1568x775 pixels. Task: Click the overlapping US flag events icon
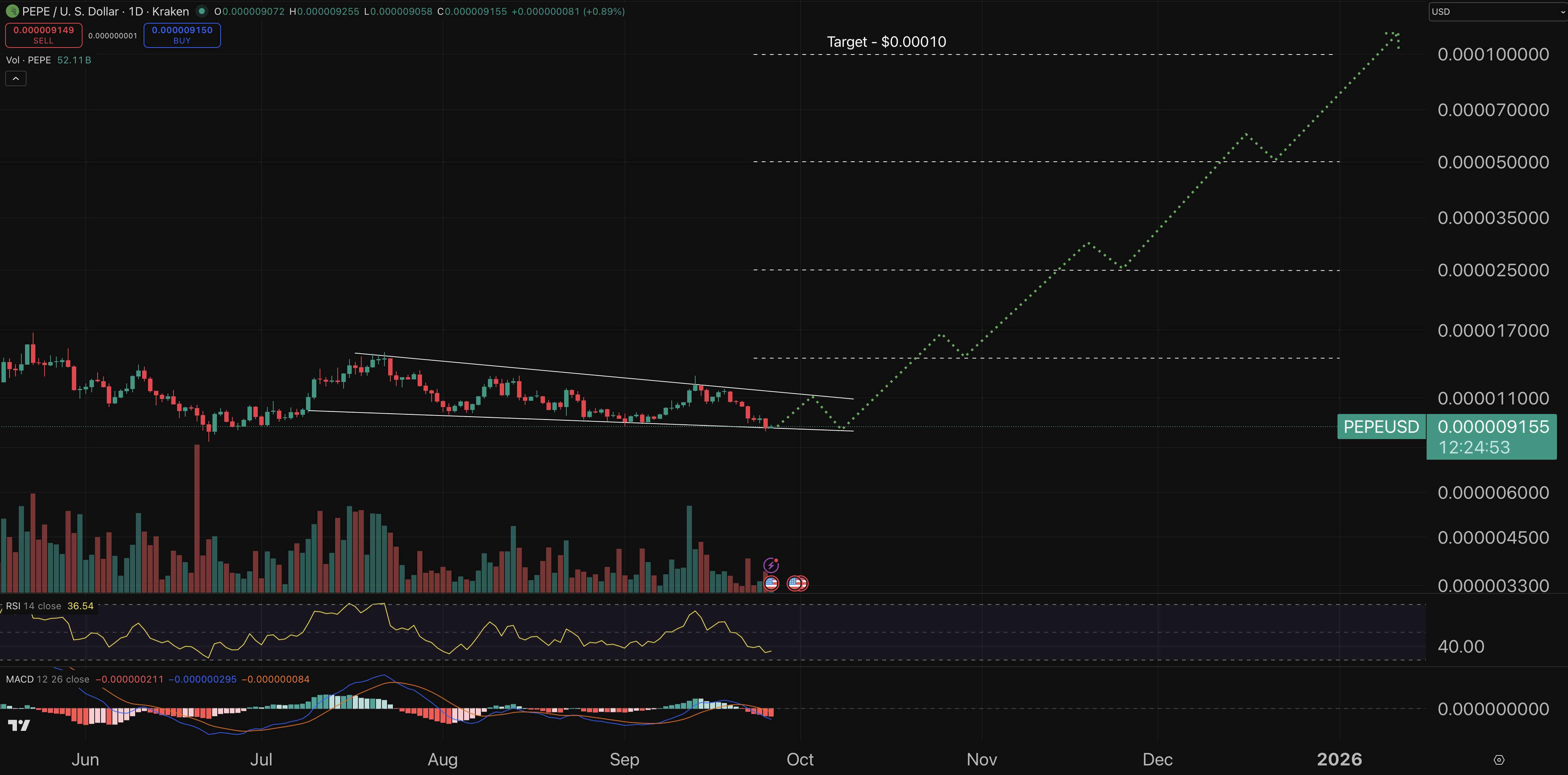797,583
